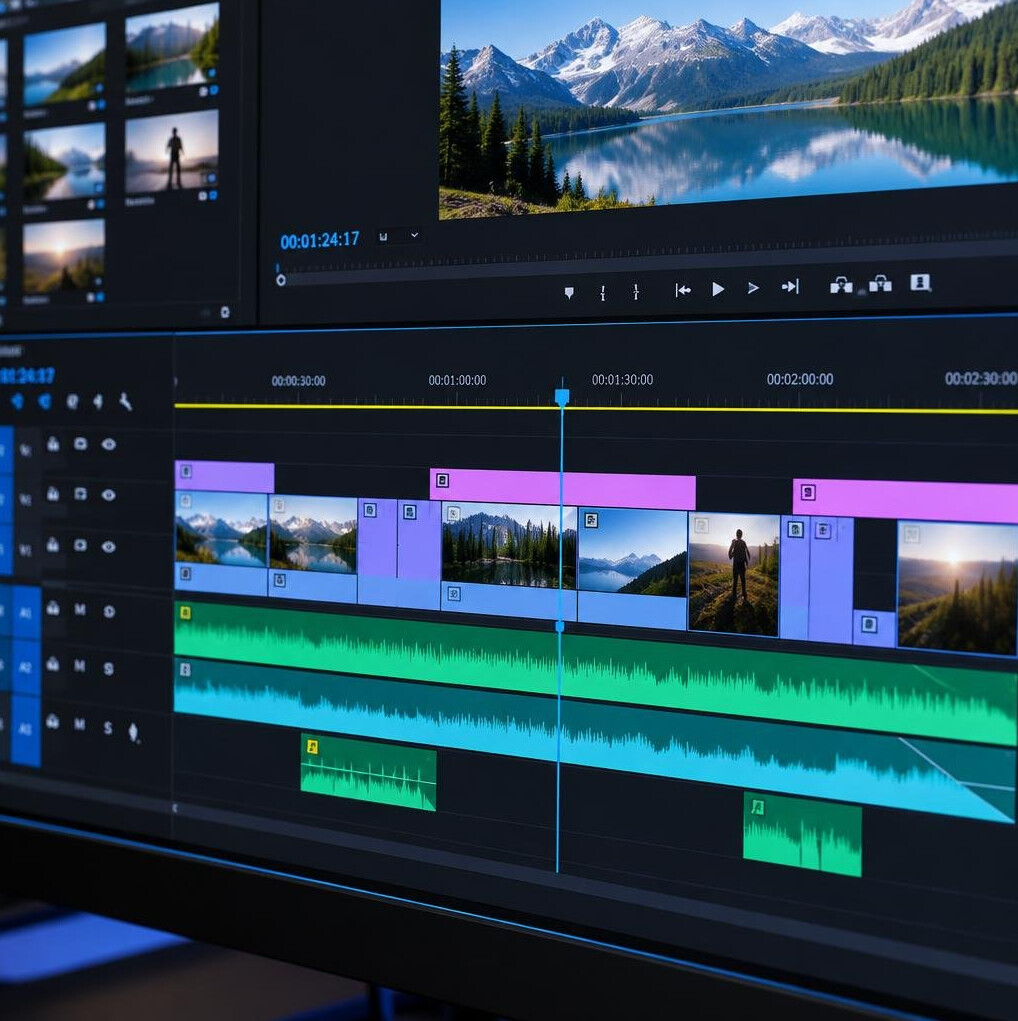This screenshot has width=1018, height=1021.
Task: Toggle the V2 track eye icon
Action: 109,495
